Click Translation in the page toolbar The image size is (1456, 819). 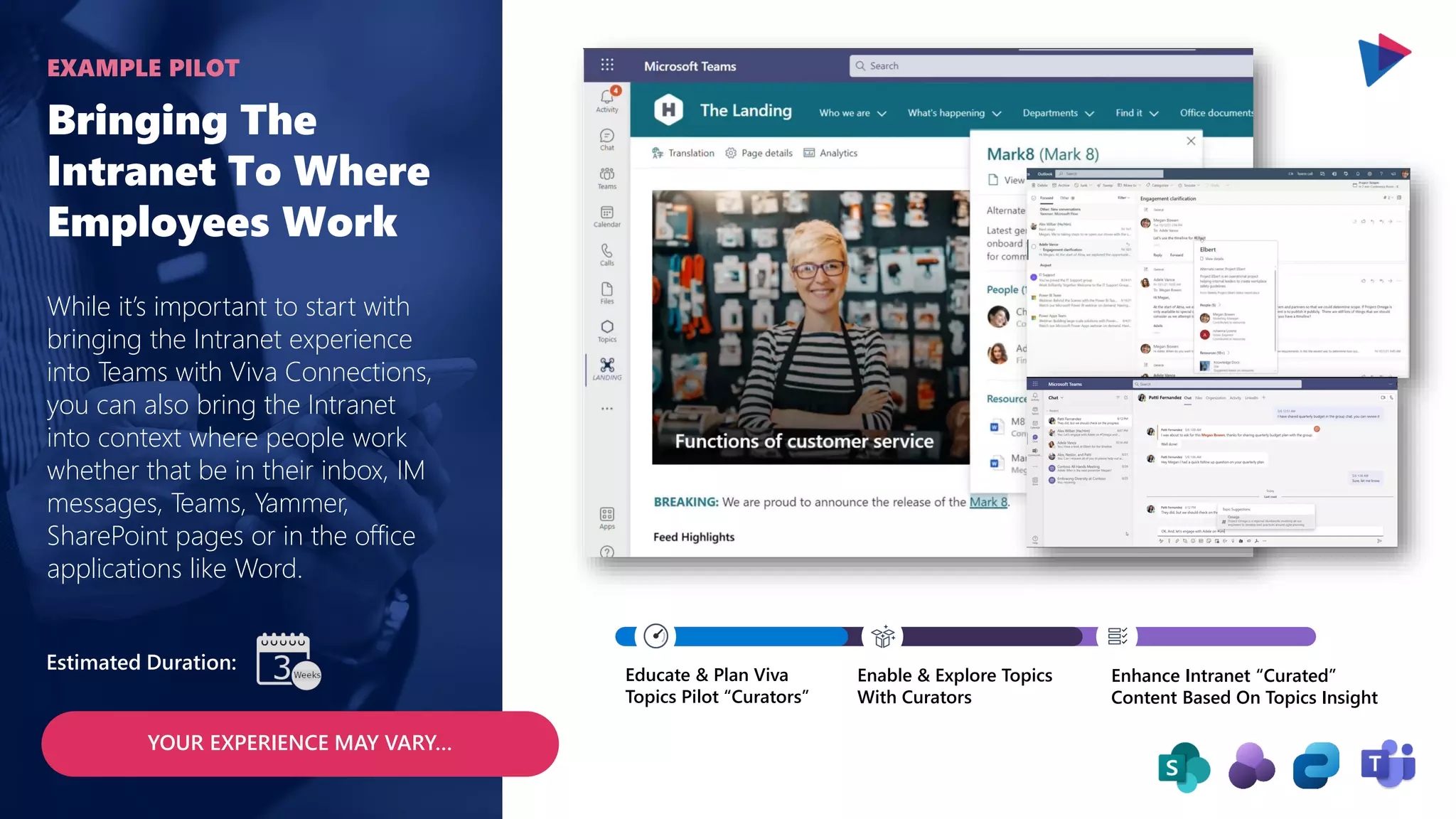683,153
